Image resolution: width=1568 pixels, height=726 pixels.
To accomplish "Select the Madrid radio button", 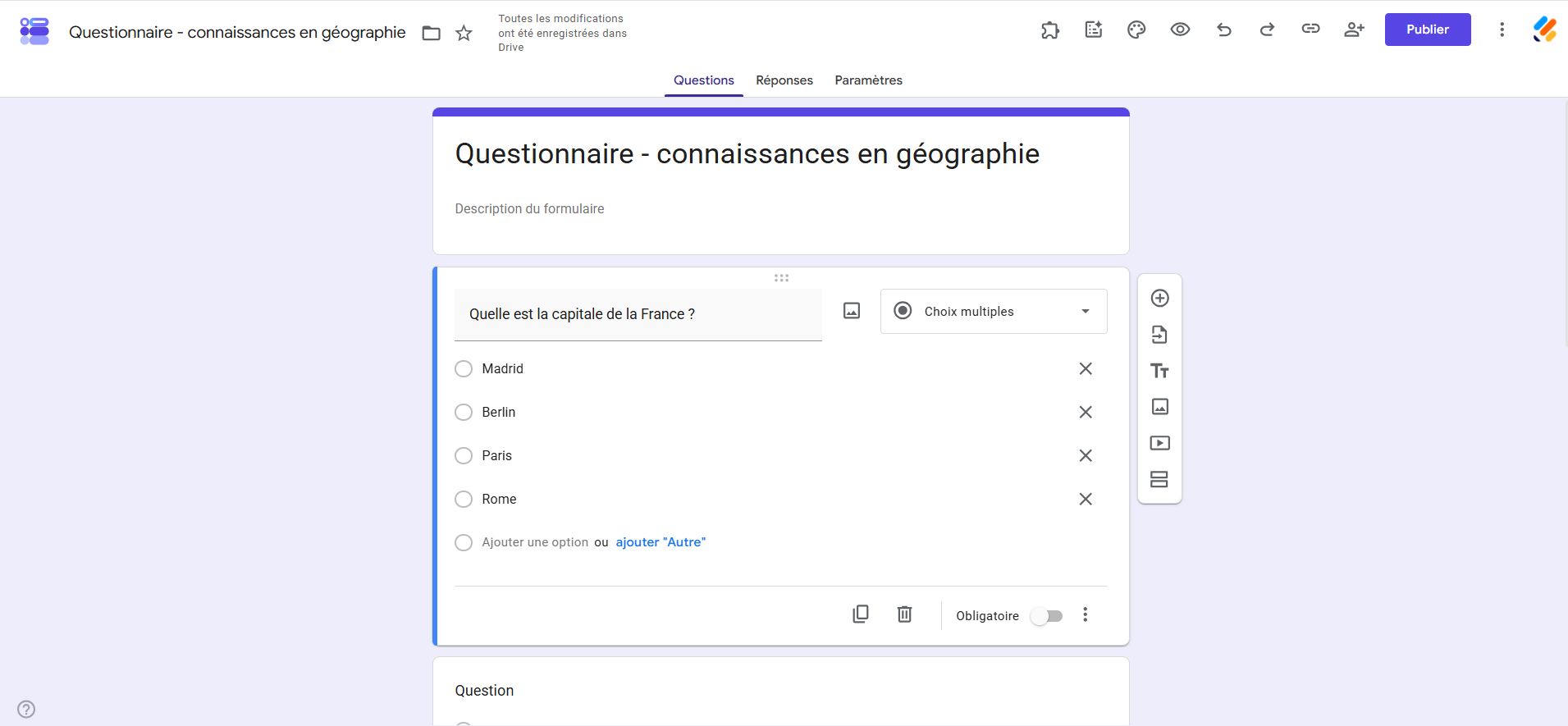I will tap(464, 369).
